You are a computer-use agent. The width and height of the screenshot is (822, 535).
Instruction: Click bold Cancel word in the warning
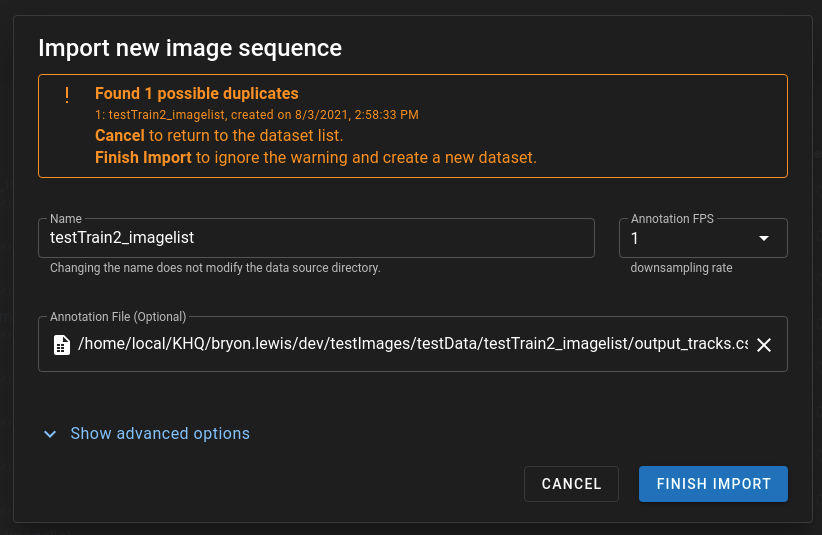(120, 135)
